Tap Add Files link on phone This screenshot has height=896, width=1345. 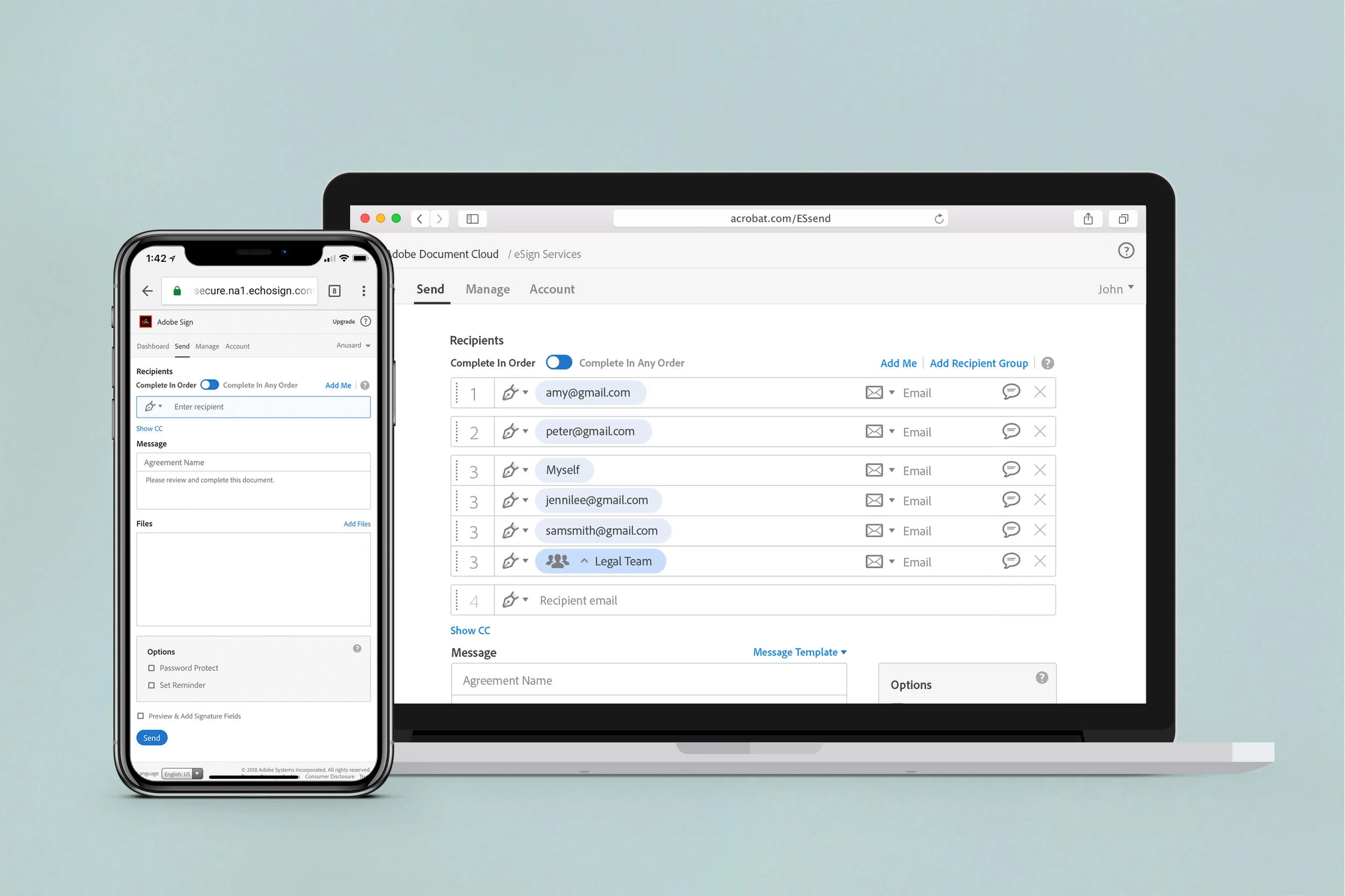pos(357,523)
